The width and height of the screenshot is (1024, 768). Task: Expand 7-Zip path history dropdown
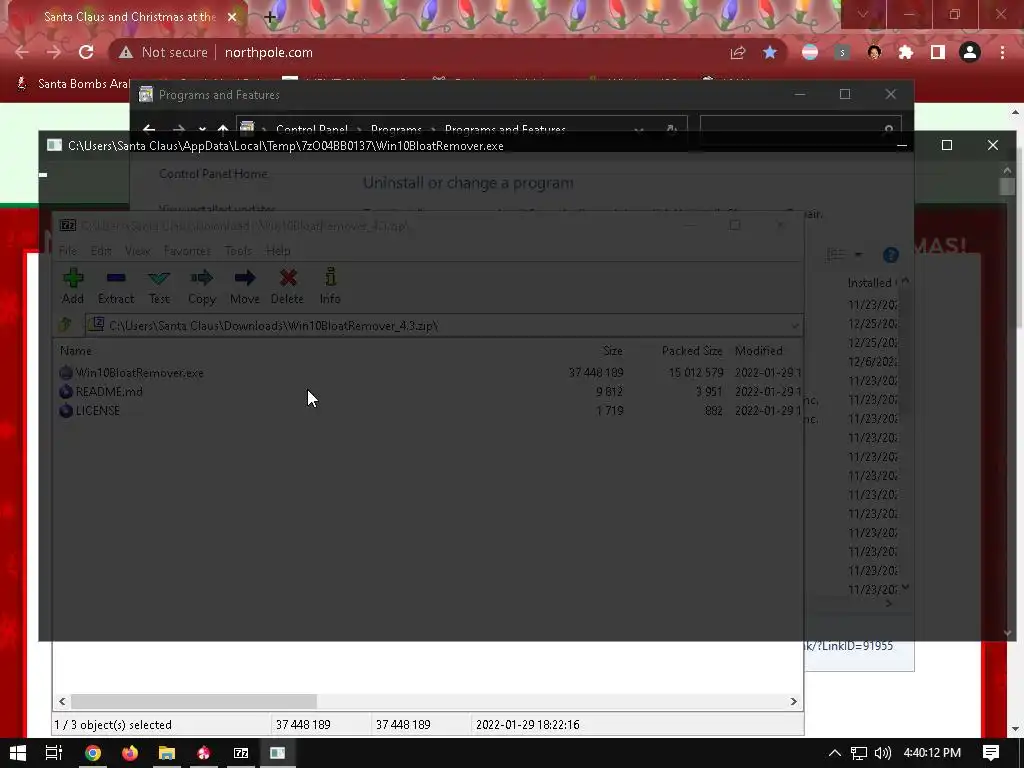pyautogui.click(x=794, y=325)
